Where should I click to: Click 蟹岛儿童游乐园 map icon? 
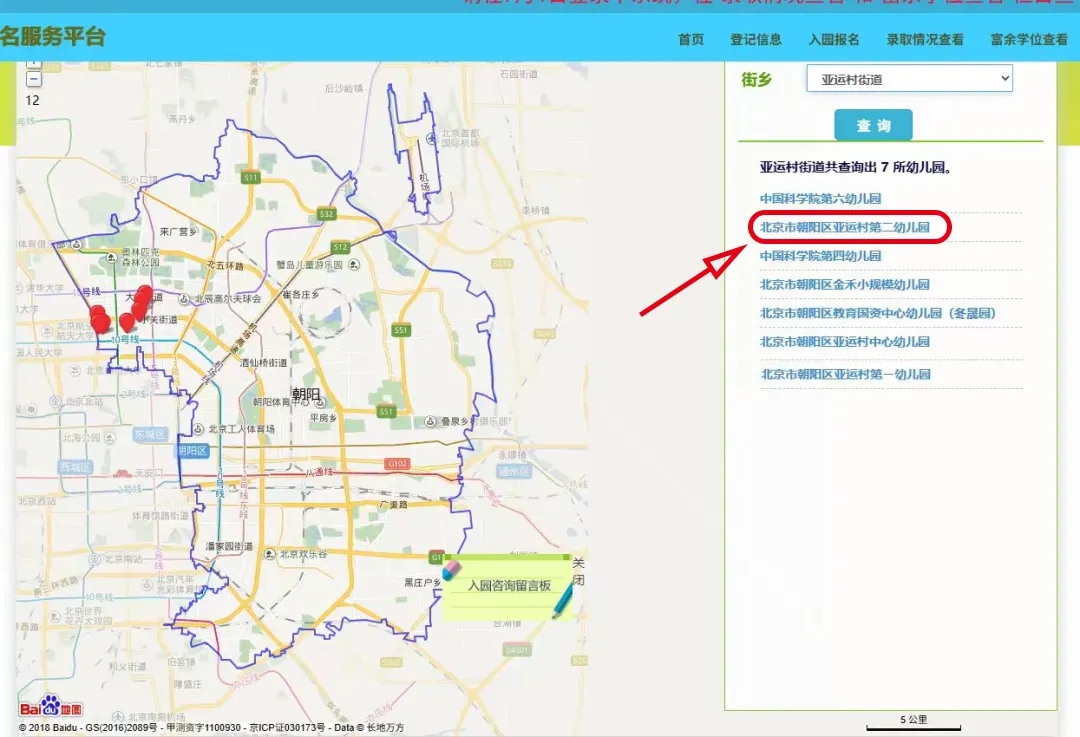coord(353,264)
